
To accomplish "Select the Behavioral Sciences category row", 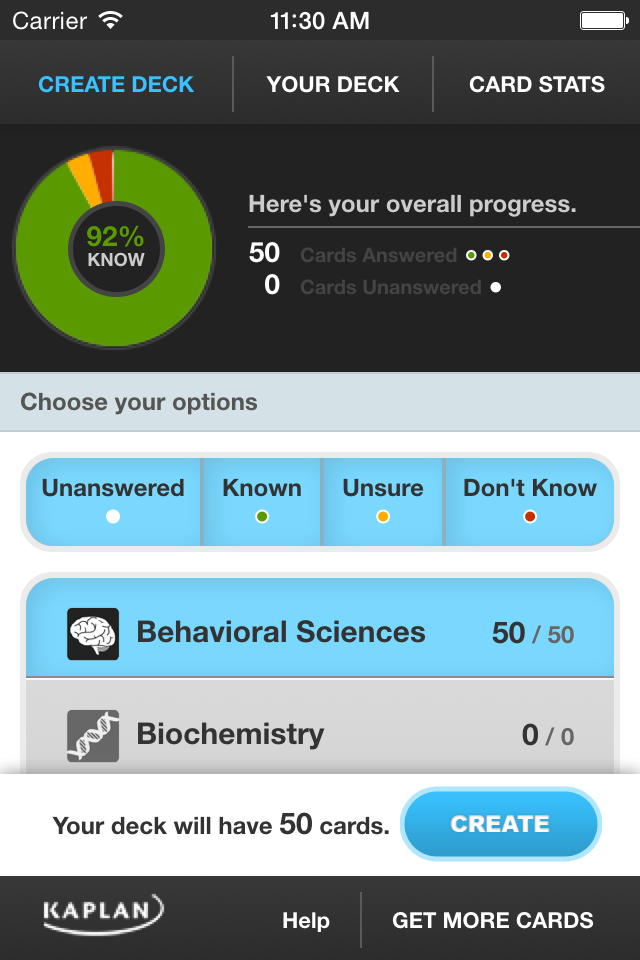I will [x=320, y=628].
